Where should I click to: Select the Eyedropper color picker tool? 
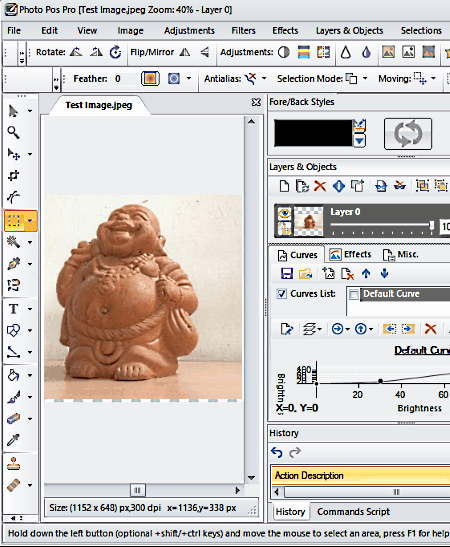[x=13, y=440]
